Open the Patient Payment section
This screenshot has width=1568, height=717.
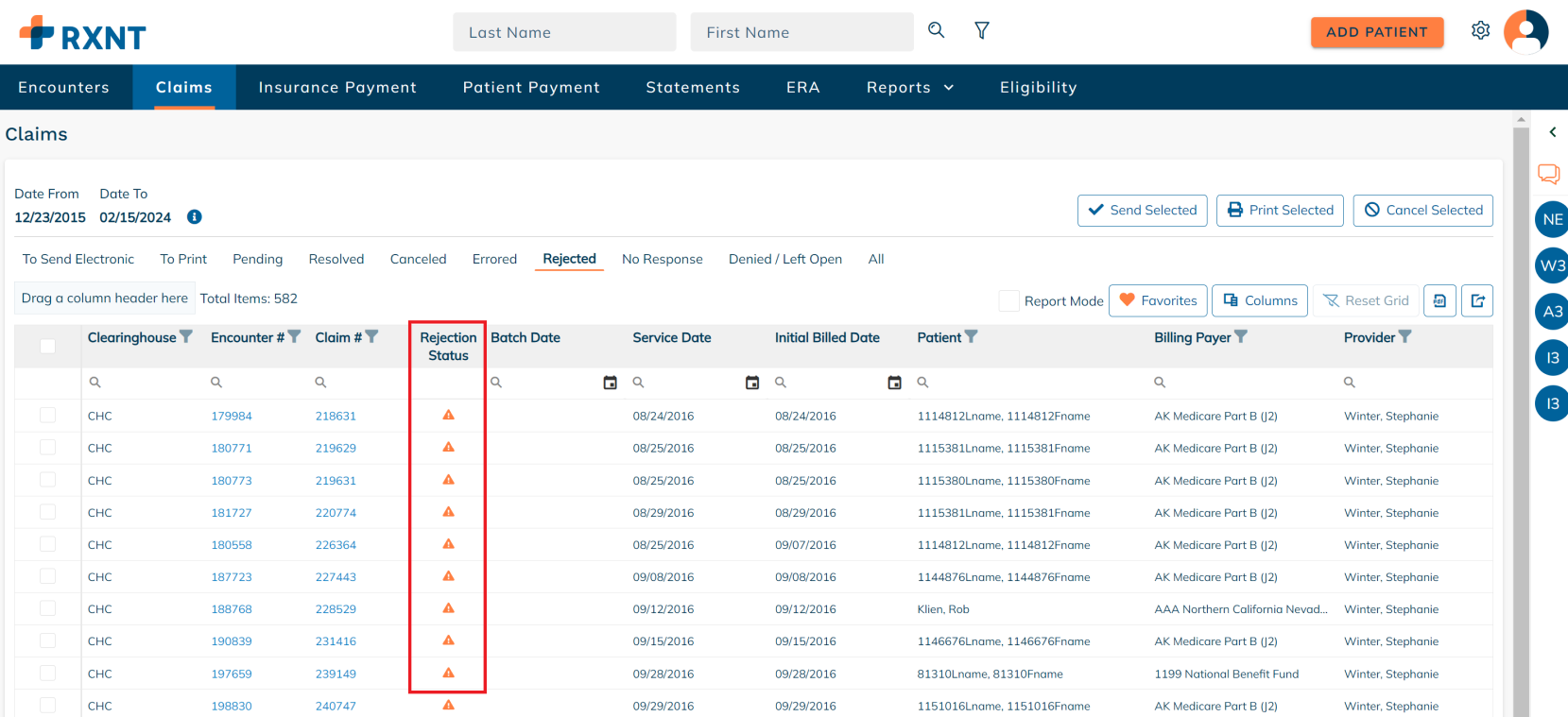pos(531,87)
